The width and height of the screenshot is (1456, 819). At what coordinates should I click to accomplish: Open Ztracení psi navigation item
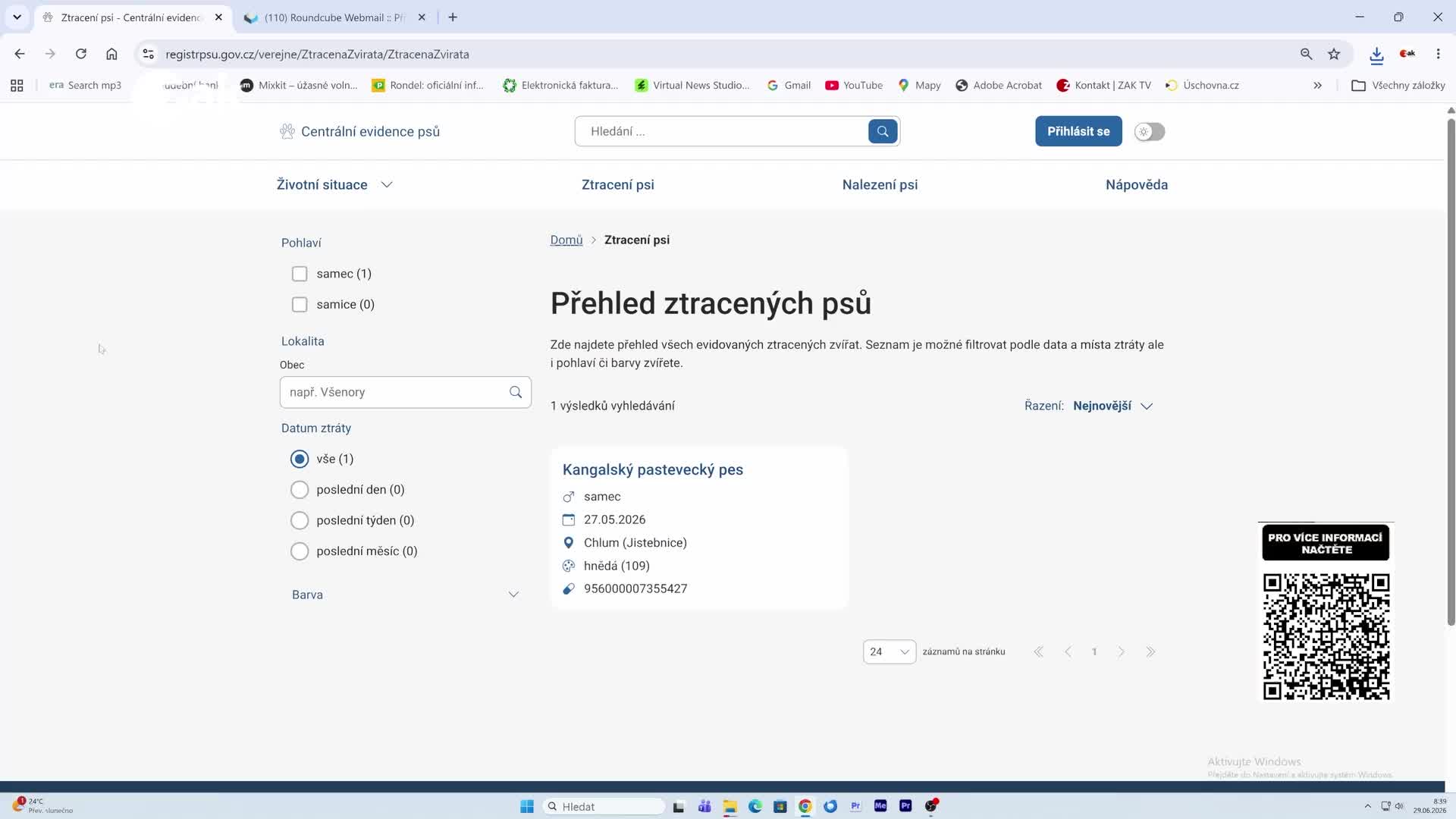click(617, 185)
